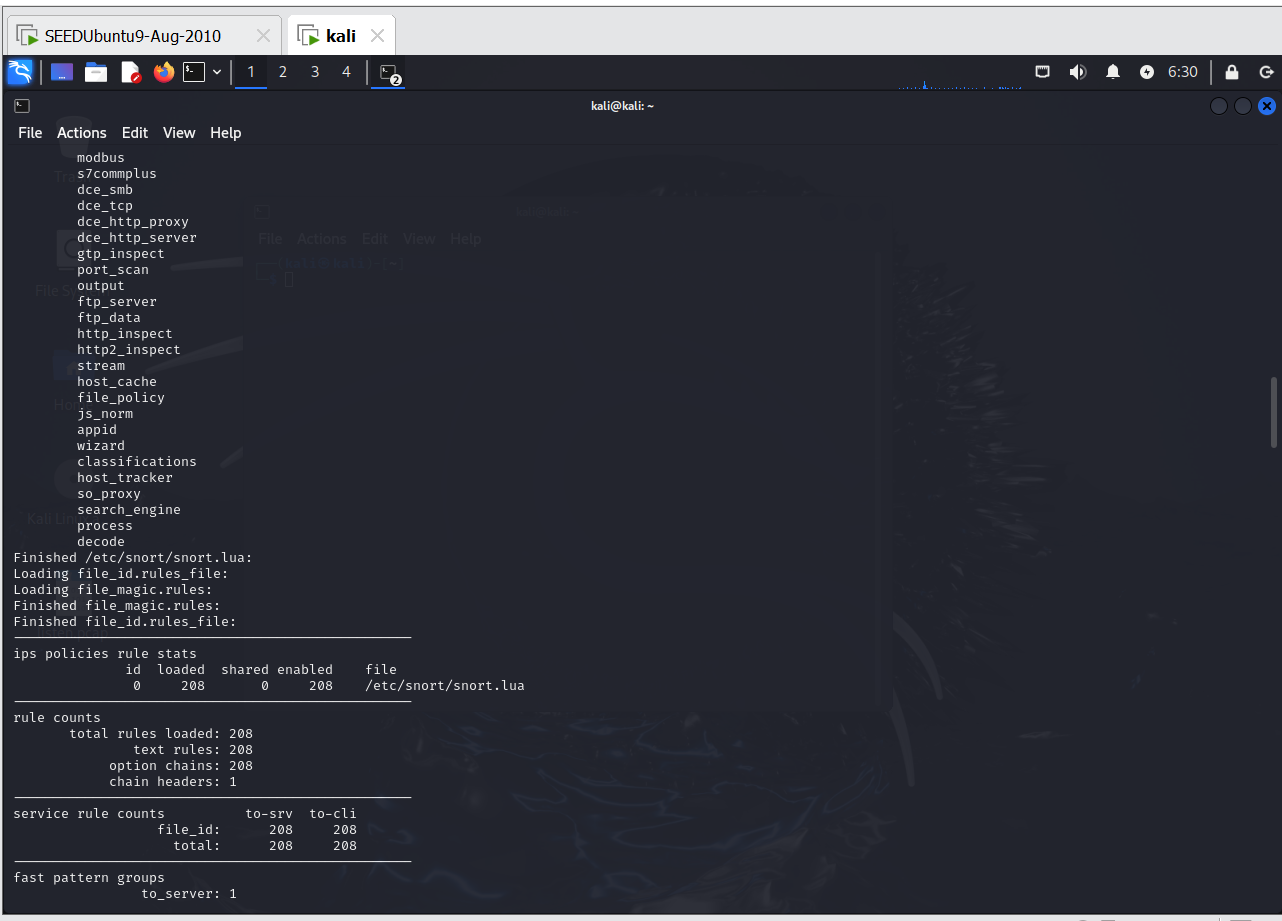Open the notifications bell icon
Image resolution: width=1282 pixels, height=921 pixels.
click(1113, 72)
